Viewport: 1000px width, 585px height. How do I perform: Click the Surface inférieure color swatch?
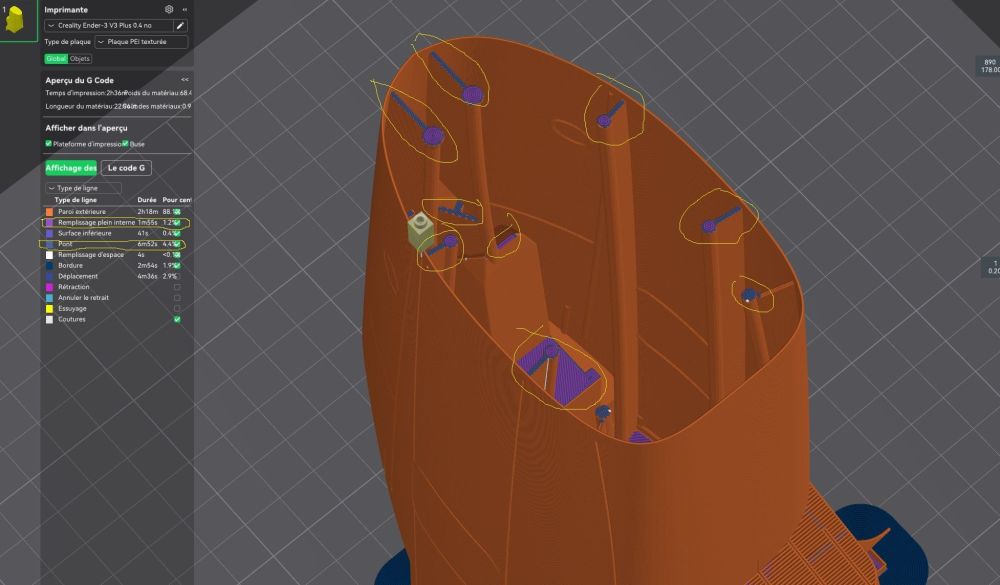click(x=50, y=233)
